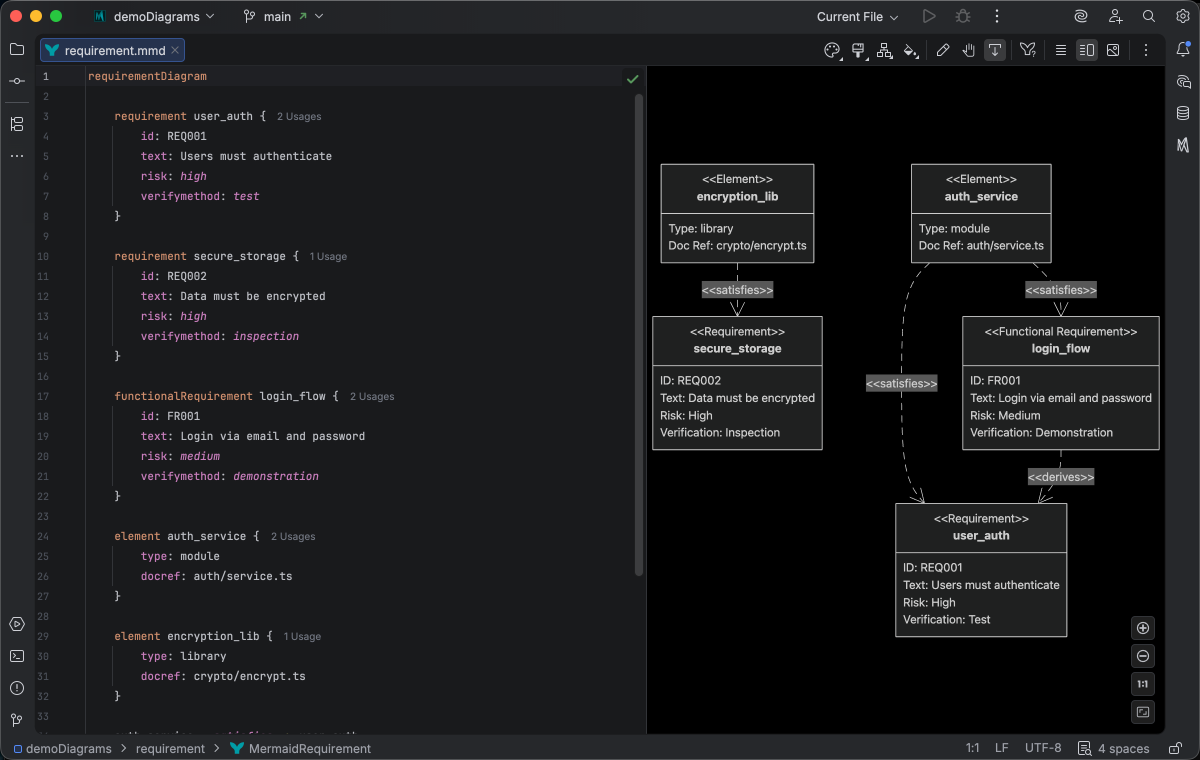Screen dimensions: 1200x760
Task: Open the Mermaid help icon in diagram toolbar
Action: coord(1028,50)
